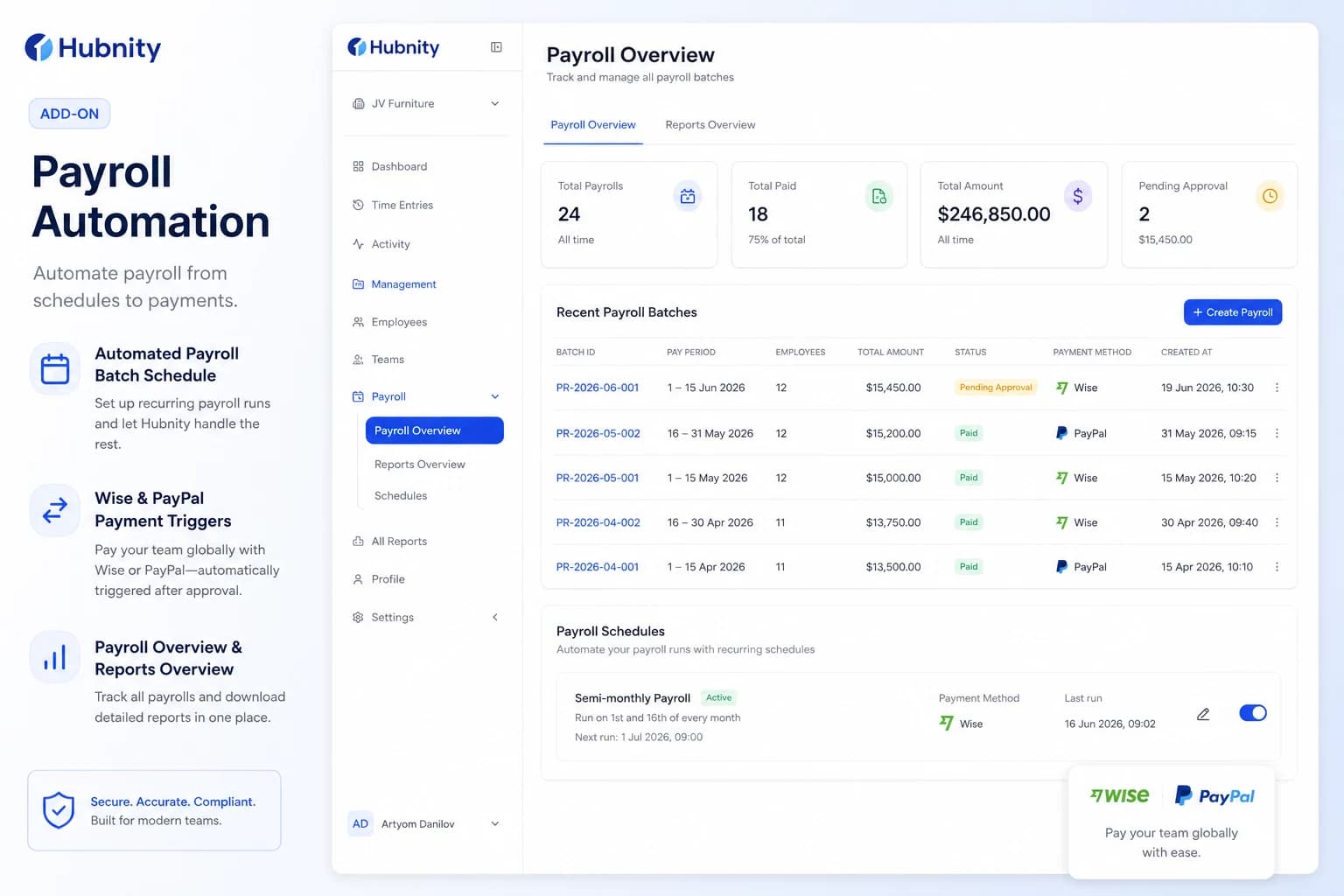The image size is (1344, 896).
Task: Click the Time Entries clock icon
Action: pyautogui.click(x=358, y=205)
